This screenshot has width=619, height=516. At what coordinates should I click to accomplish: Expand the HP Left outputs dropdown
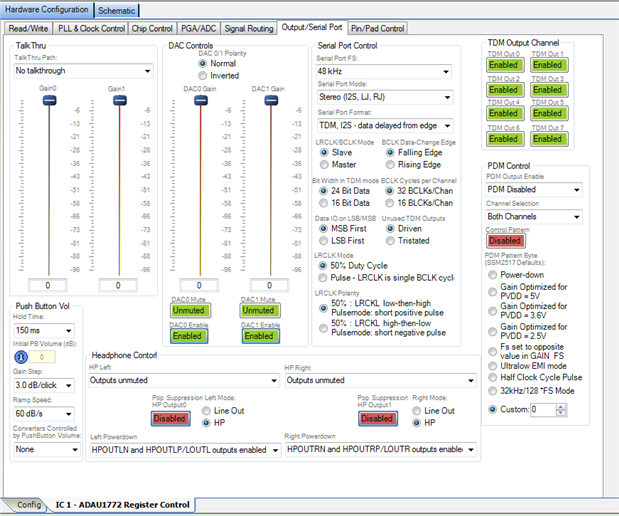point(184,381)
